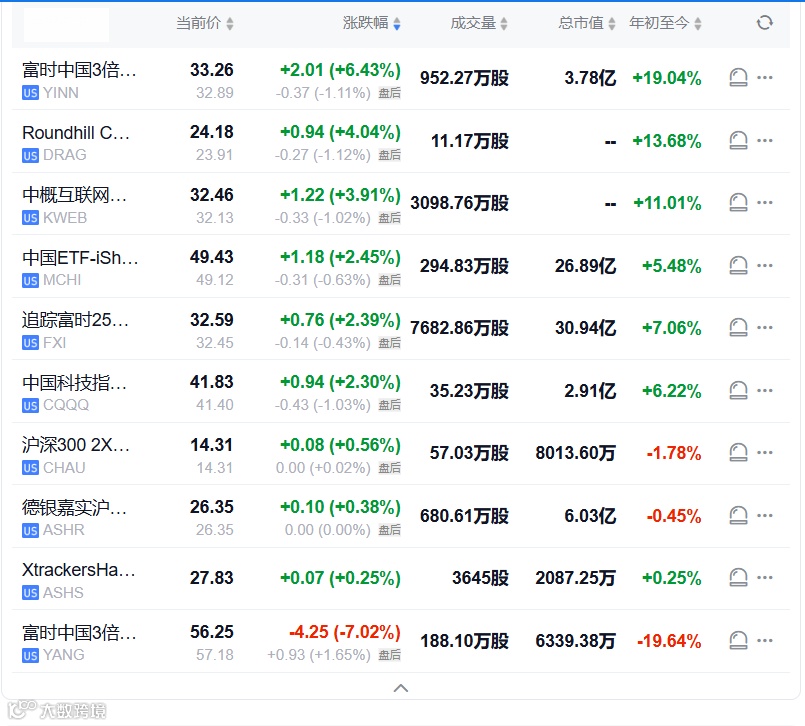Set price alert bell for YINN

coord(738,78)
